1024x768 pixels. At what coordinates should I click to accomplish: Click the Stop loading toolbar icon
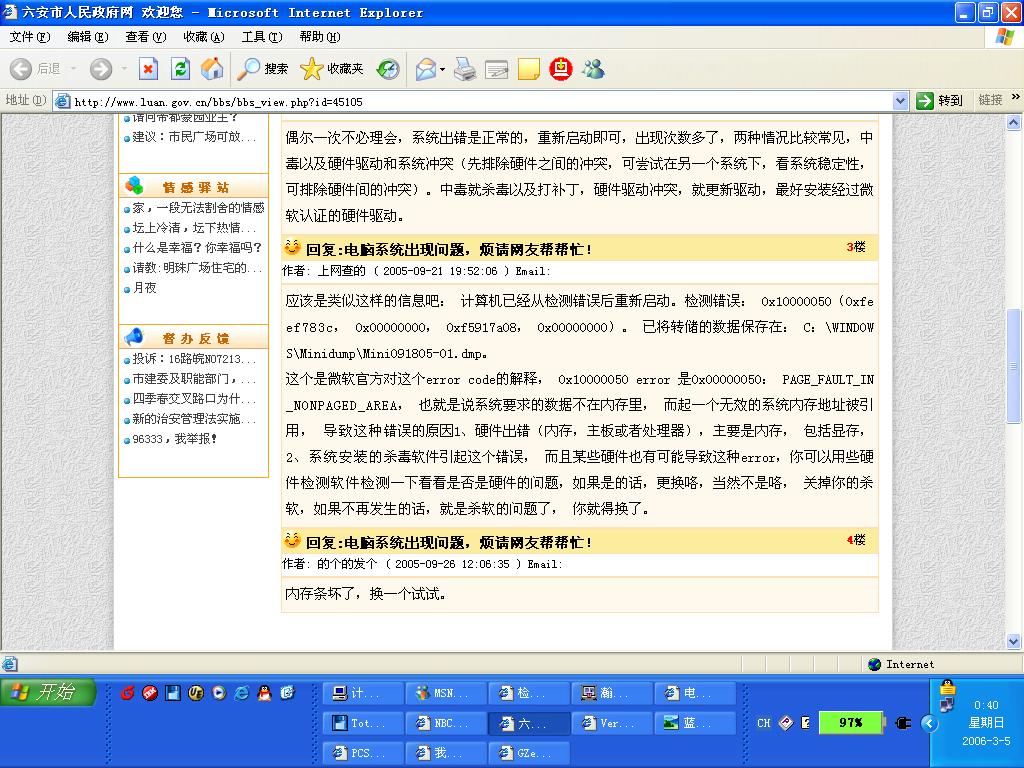pos(148,69)
